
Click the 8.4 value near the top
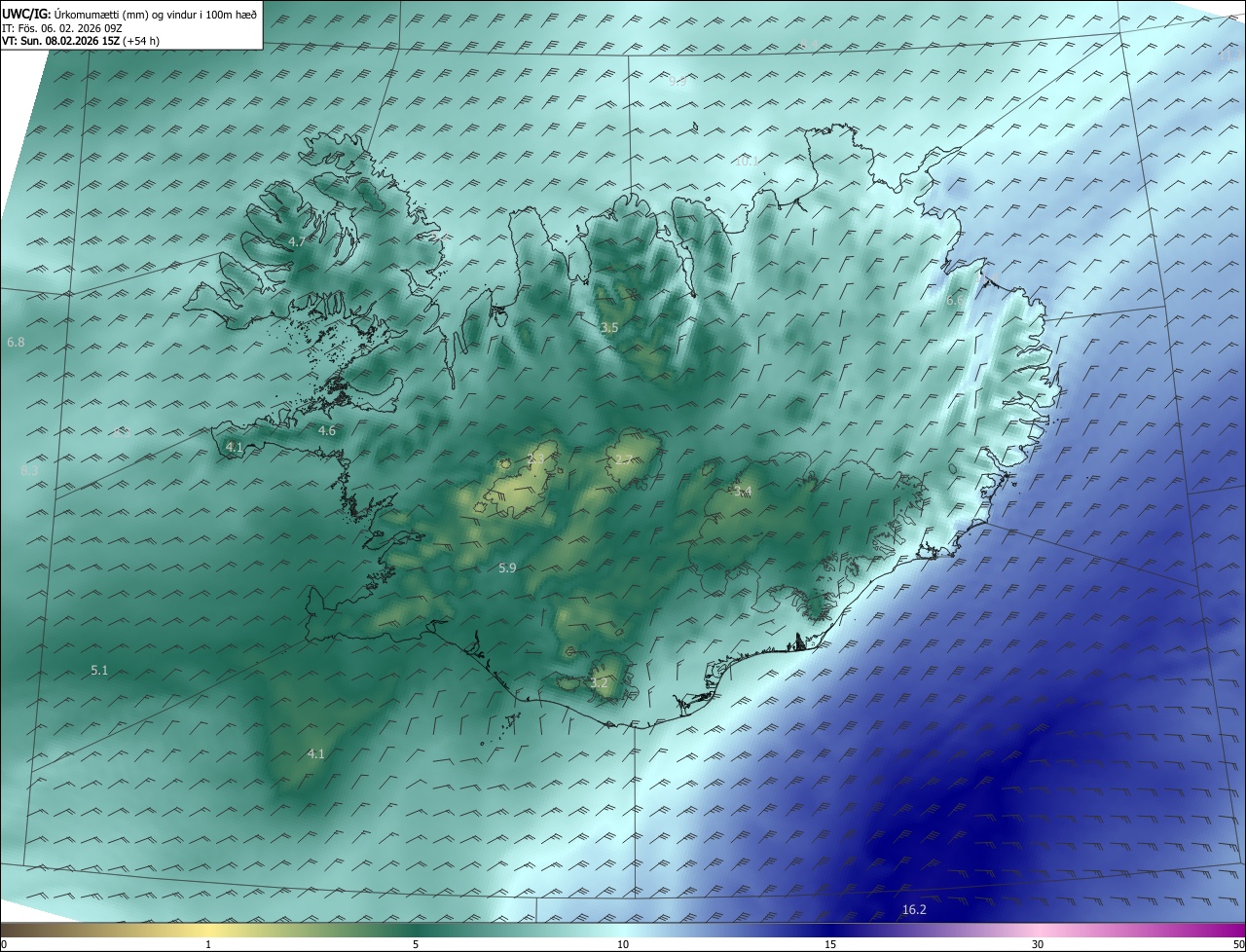pos(810,45)
